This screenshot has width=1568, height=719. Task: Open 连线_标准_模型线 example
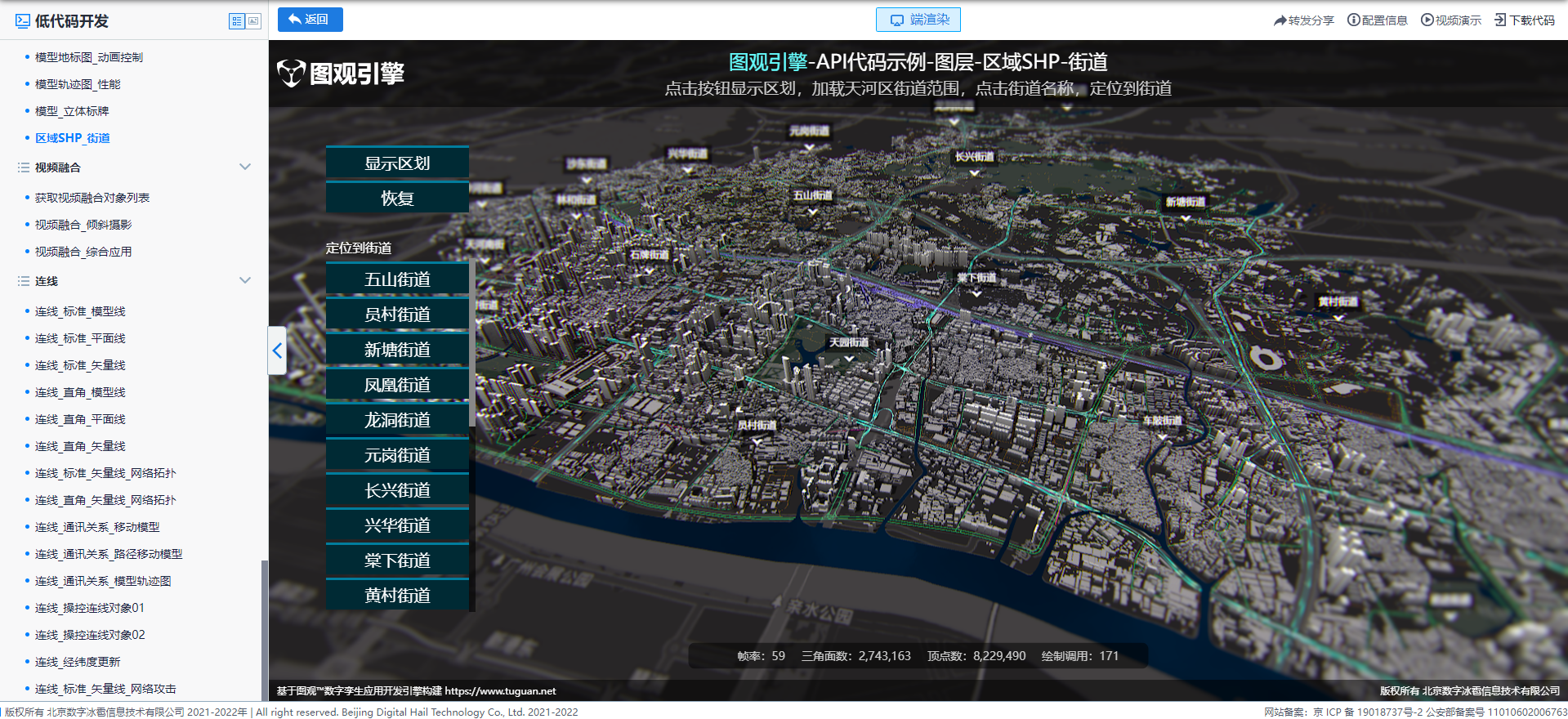[x=80, y=311]
